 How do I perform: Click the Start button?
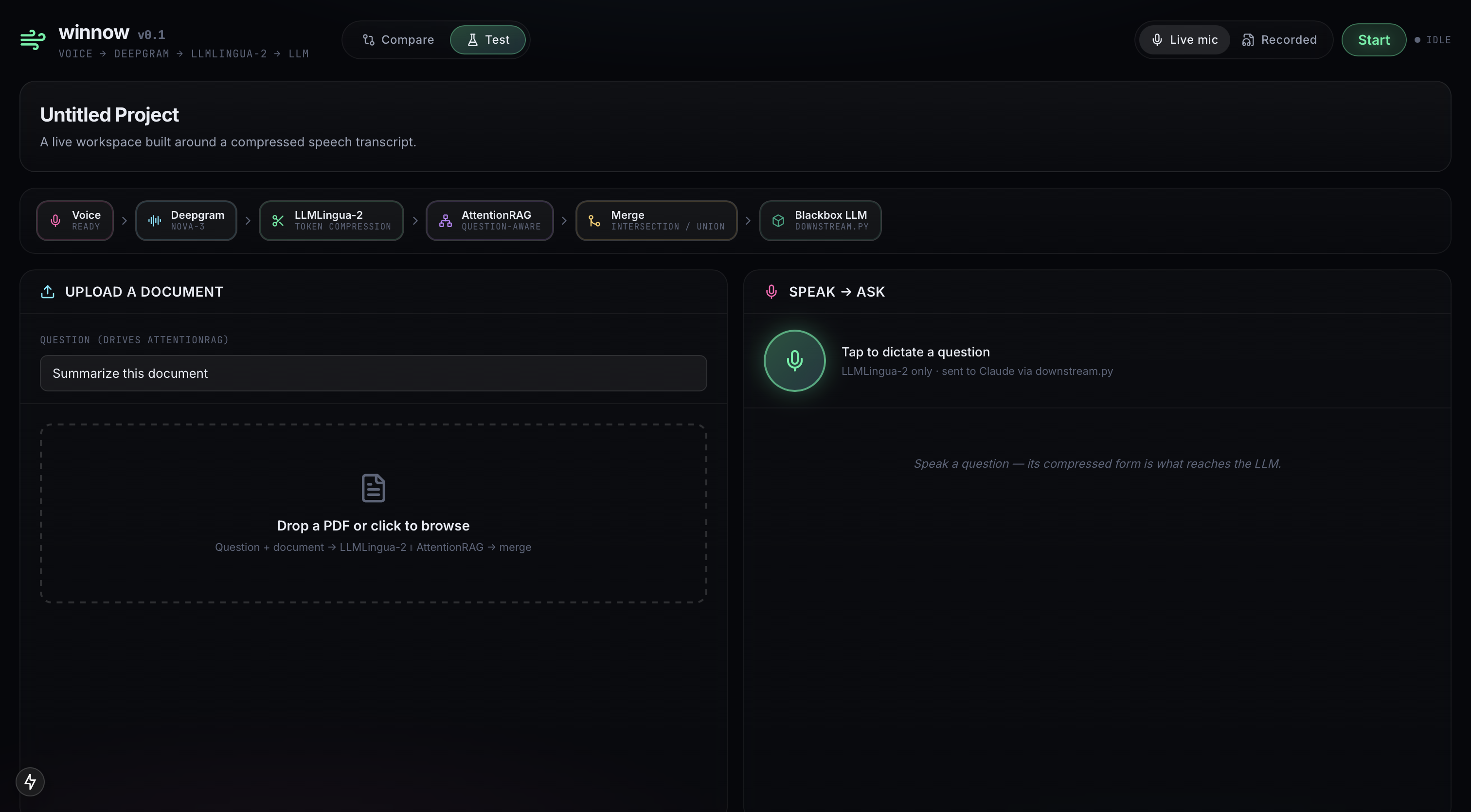click(1373, 40)
